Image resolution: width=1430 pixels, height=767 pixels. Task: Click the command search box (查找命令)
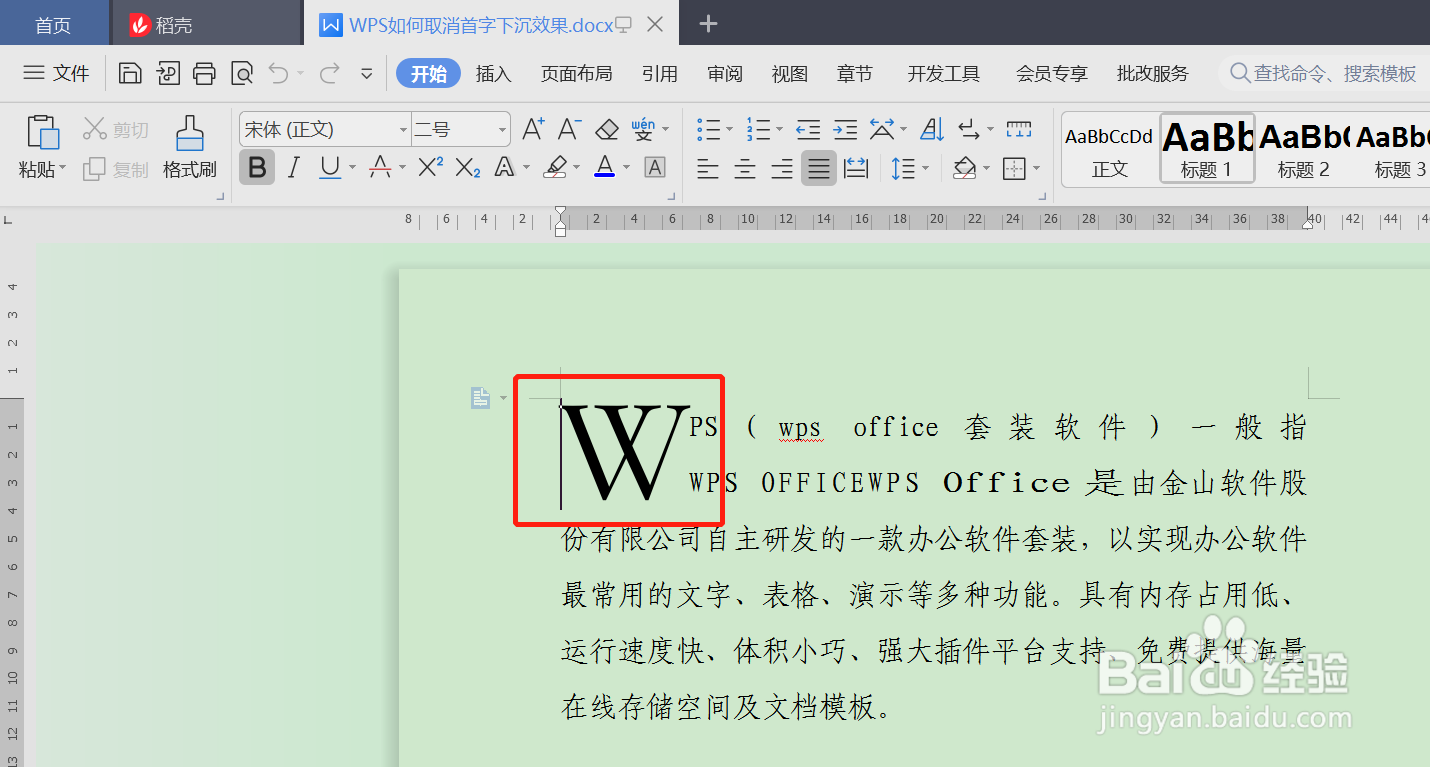pos(1325,73)
